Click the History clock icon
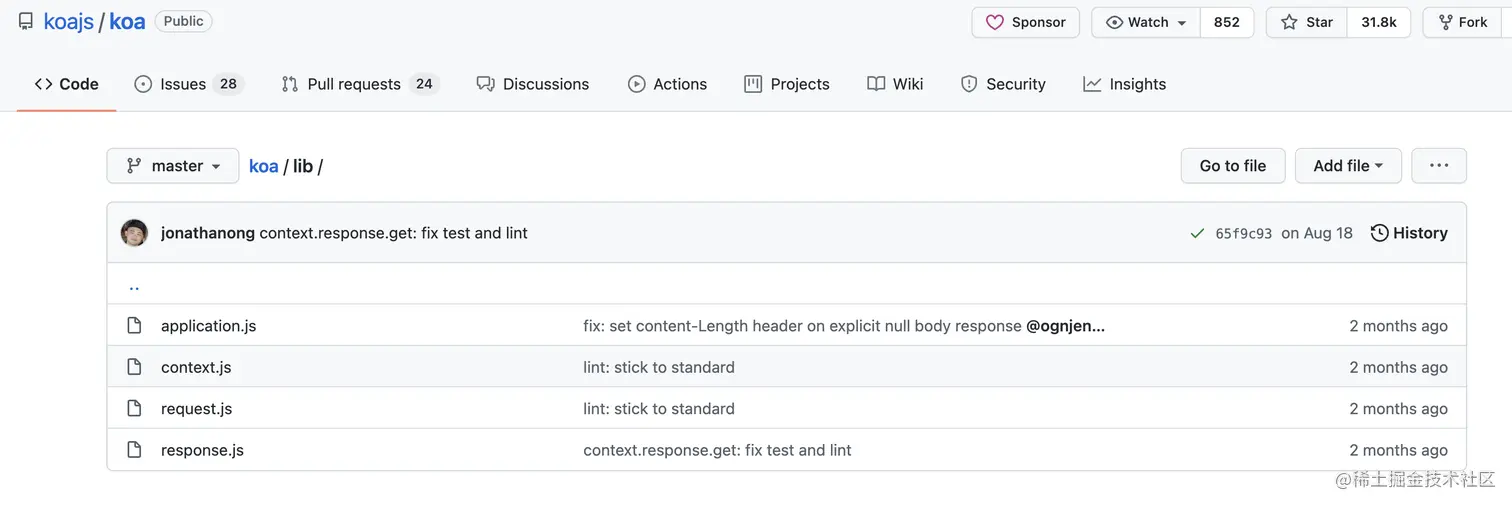The height and width of the screenshot is (506, 1512). tap(1380, 233)
